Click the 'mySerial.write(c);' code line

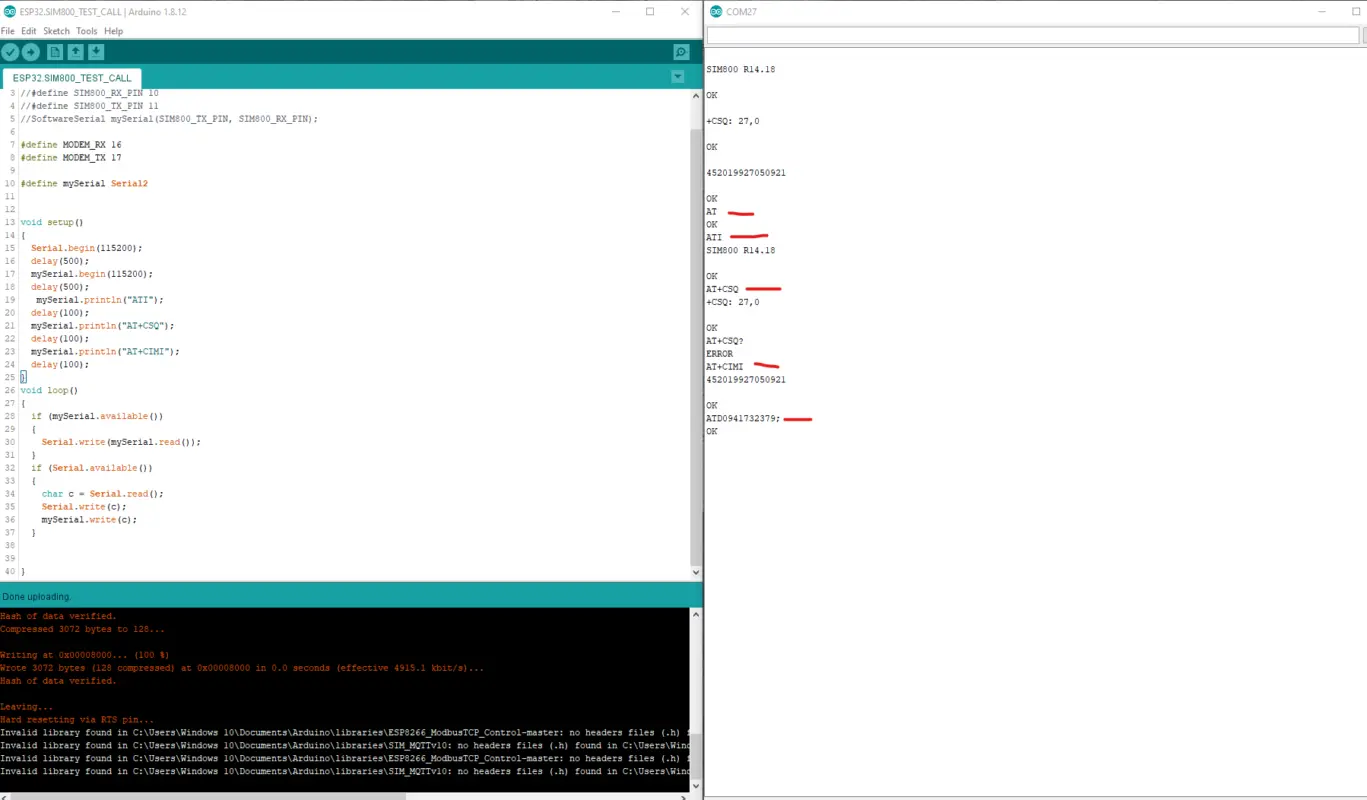coord(89,520)
